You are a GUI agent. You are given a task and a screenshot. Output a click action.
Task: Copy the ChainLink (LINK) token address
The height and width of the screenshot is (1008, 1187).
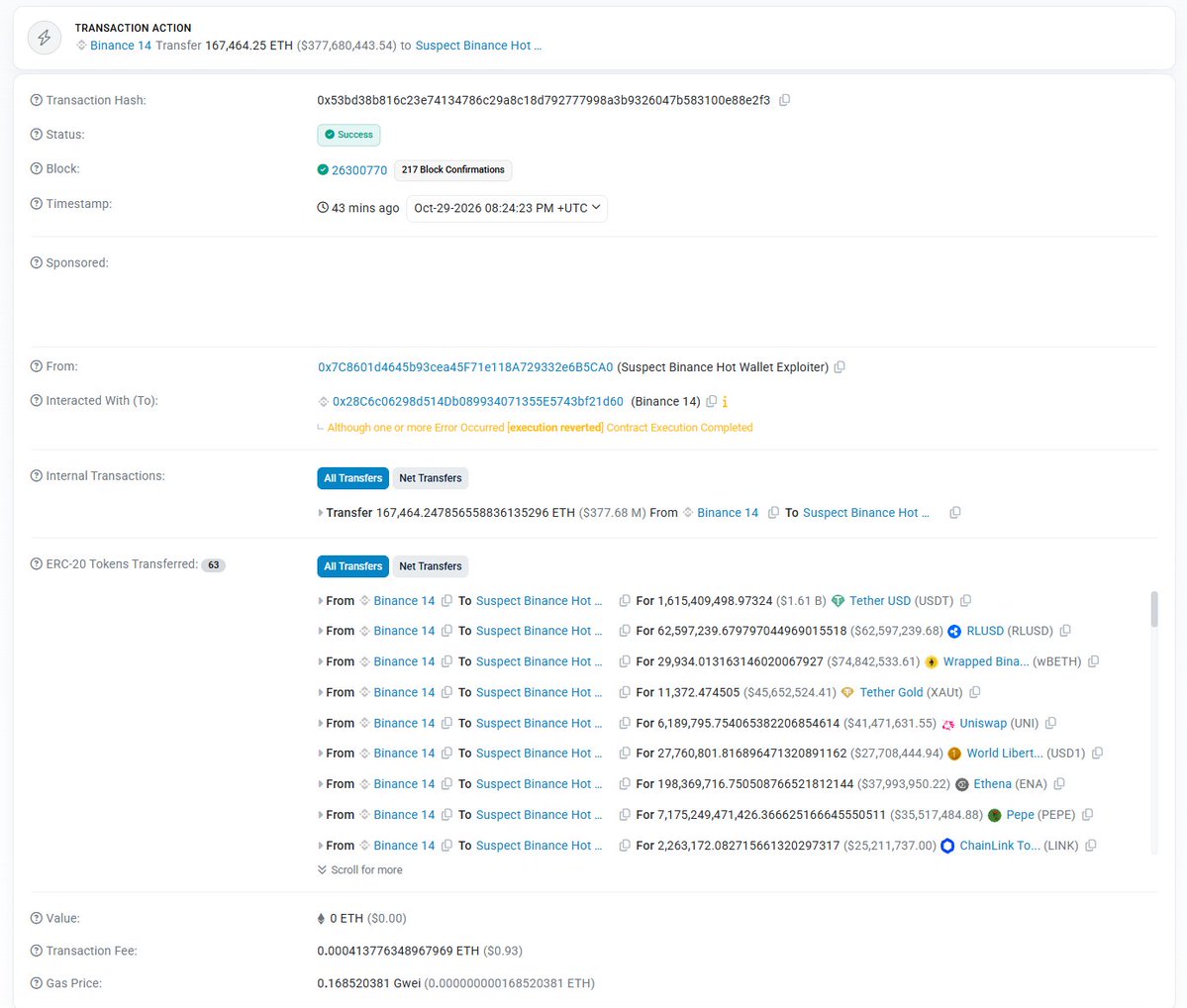click(1091, 846)
